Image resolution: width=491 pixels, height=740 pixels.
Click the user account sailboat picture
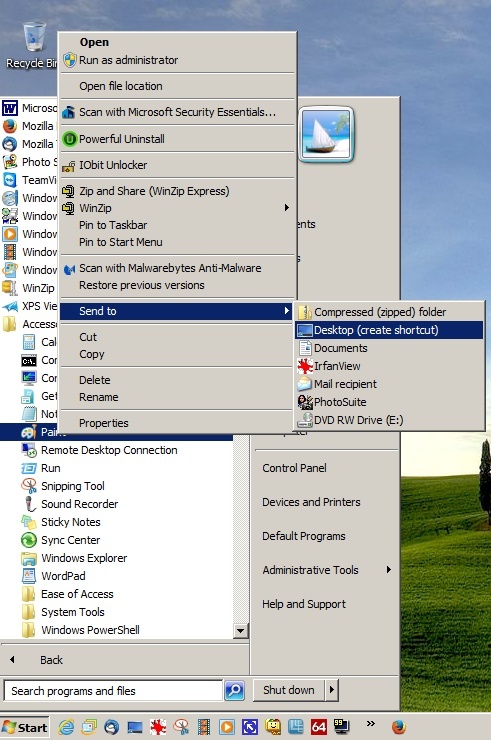pos(326,134)
